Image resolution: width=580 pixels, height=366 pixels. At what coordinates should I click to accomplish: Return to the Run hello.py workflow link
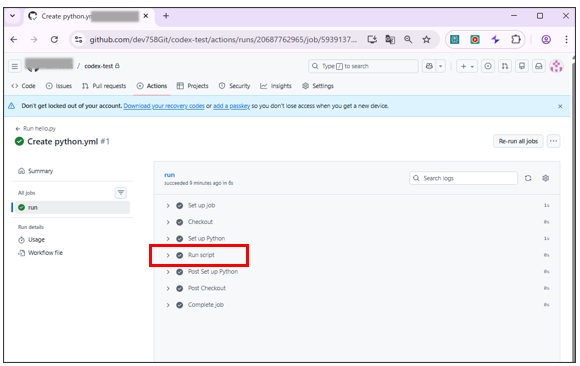click(36, 129)
